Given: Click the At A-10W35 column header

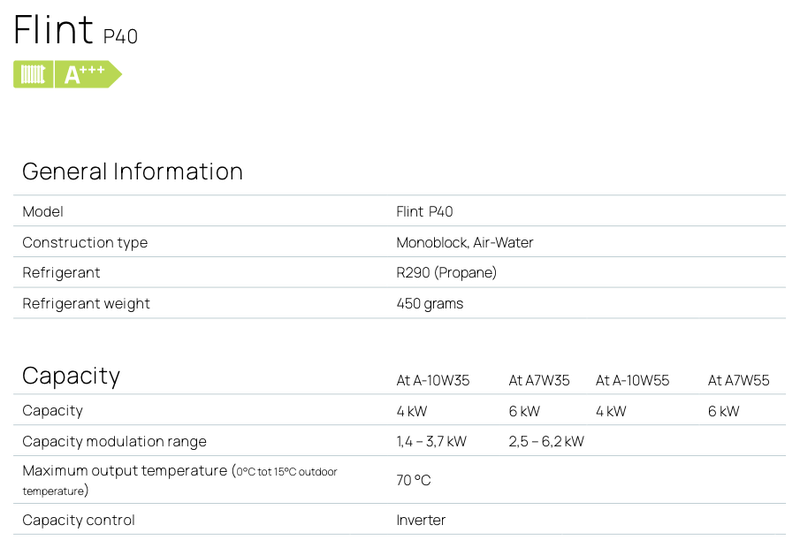Looking at the screenshot, I should coord(433,380).
